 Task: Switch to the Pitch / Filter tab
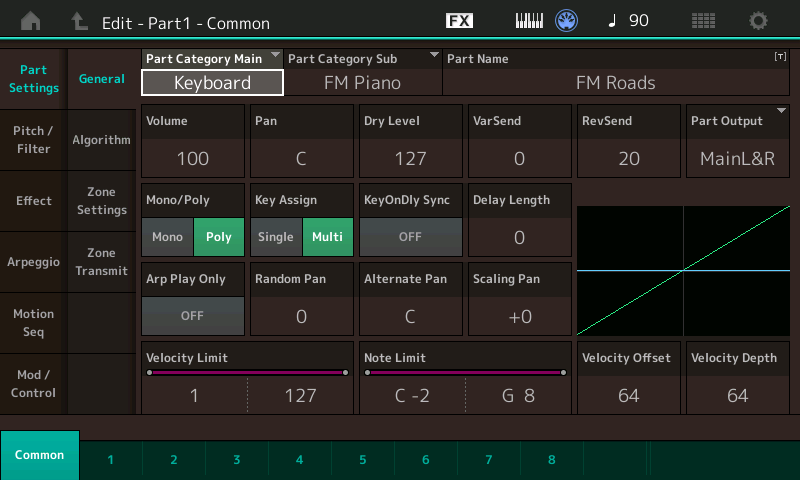point(33,140)
